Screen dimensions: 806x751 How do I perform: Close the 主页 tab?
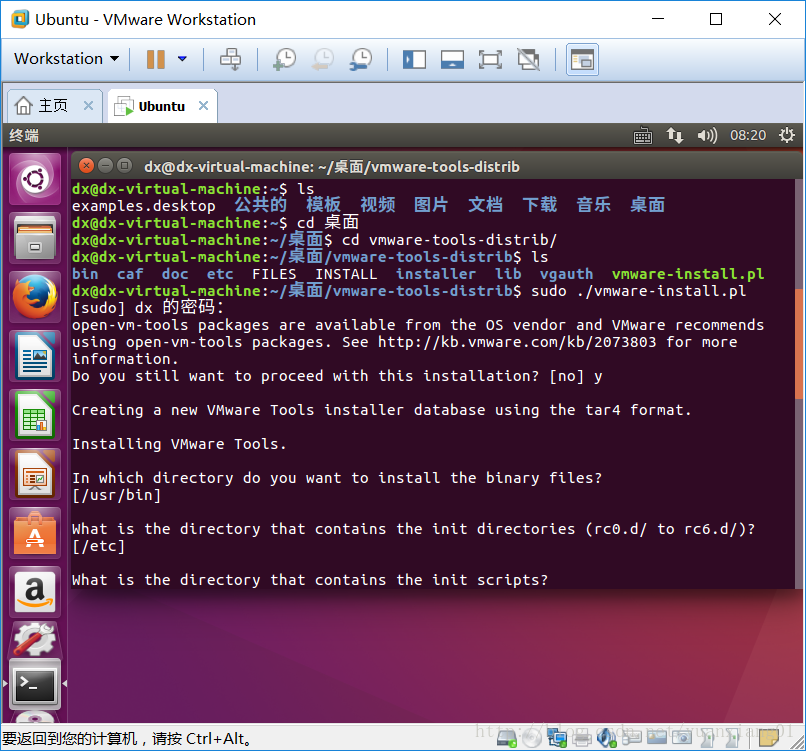click(88, 105)
